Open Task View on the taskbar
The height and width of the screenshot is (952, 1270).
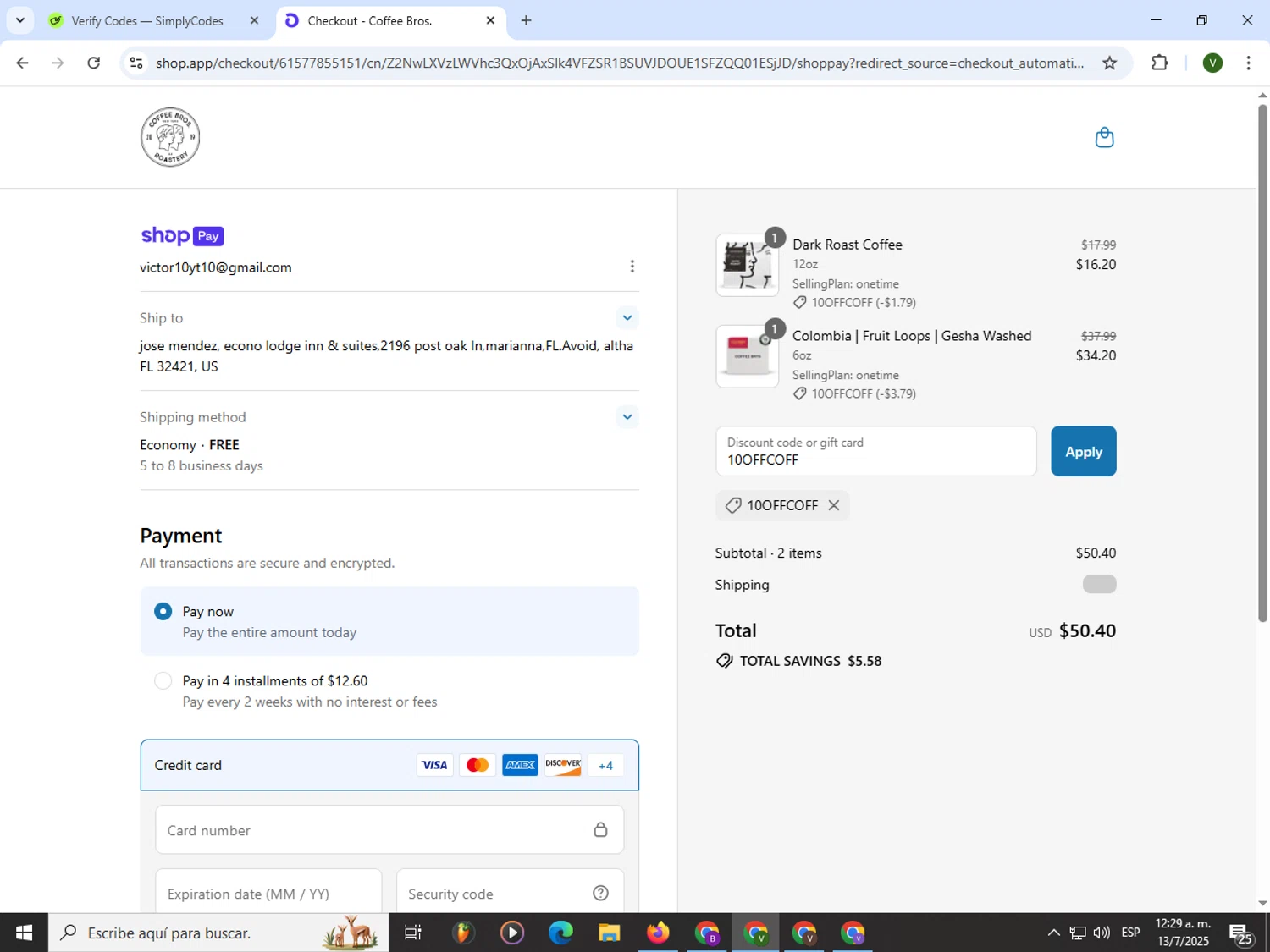click(x=413, y=933)
